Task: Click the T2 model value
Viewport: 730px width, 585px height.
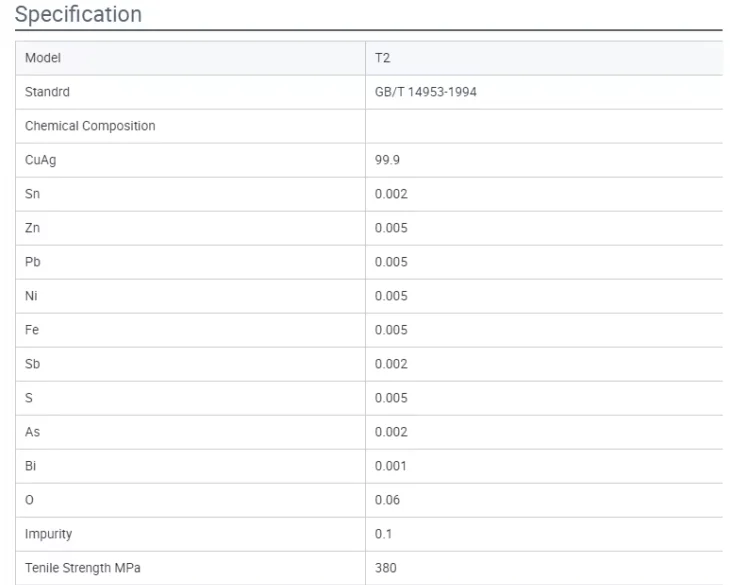Action: [x=381, y=58]
